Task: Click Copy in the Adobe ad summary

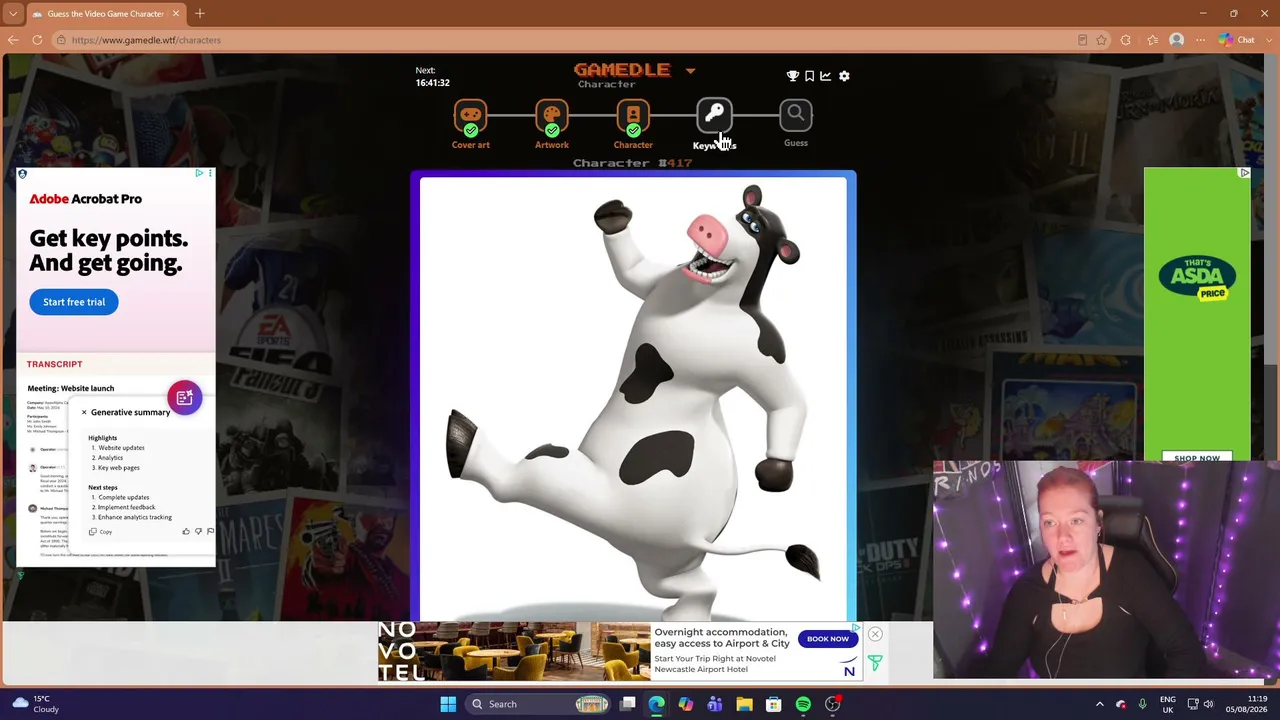Action: tap(101, 532)
